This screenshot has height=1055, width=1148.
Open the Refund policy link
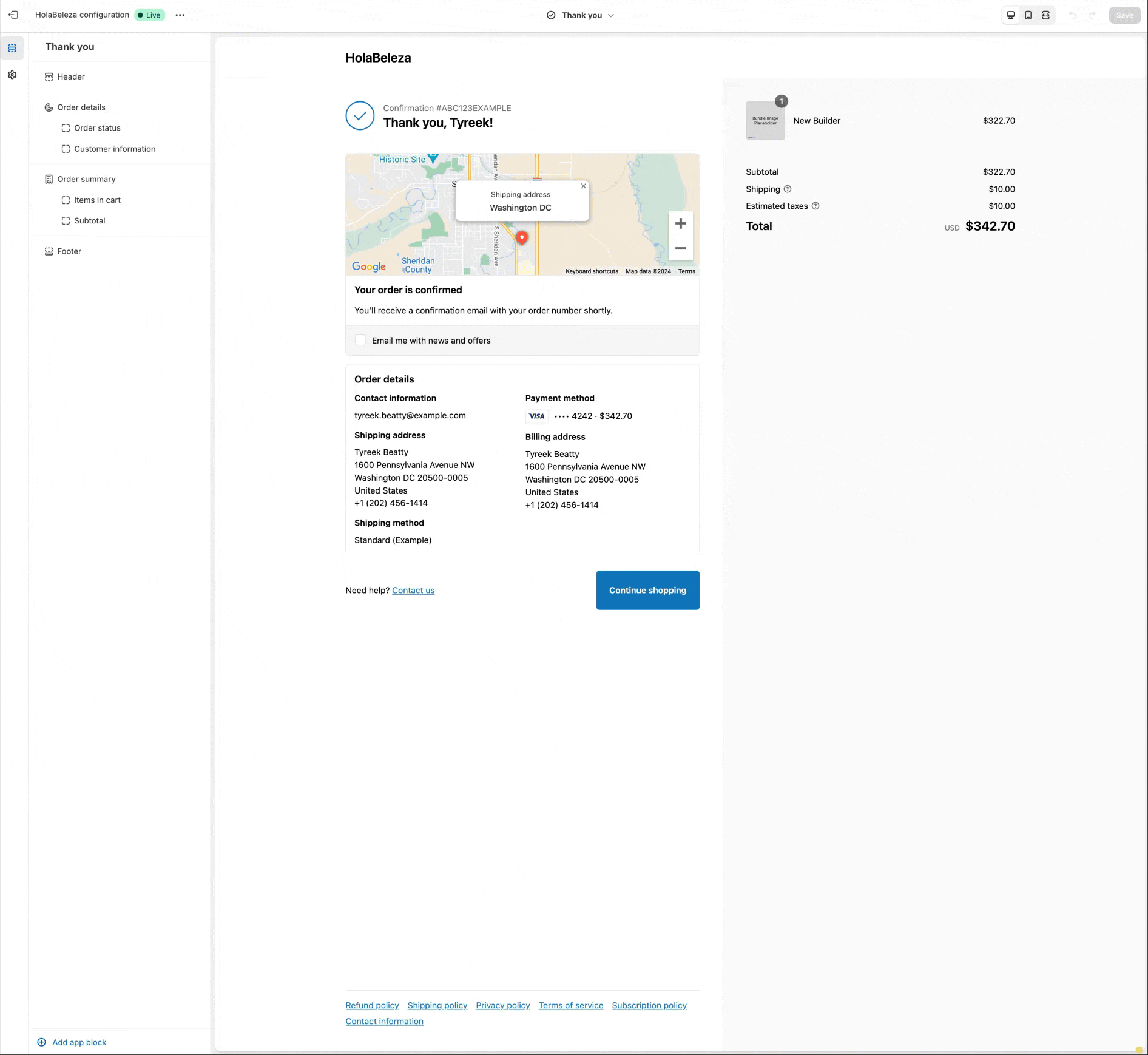click(x=373, y=1006)
